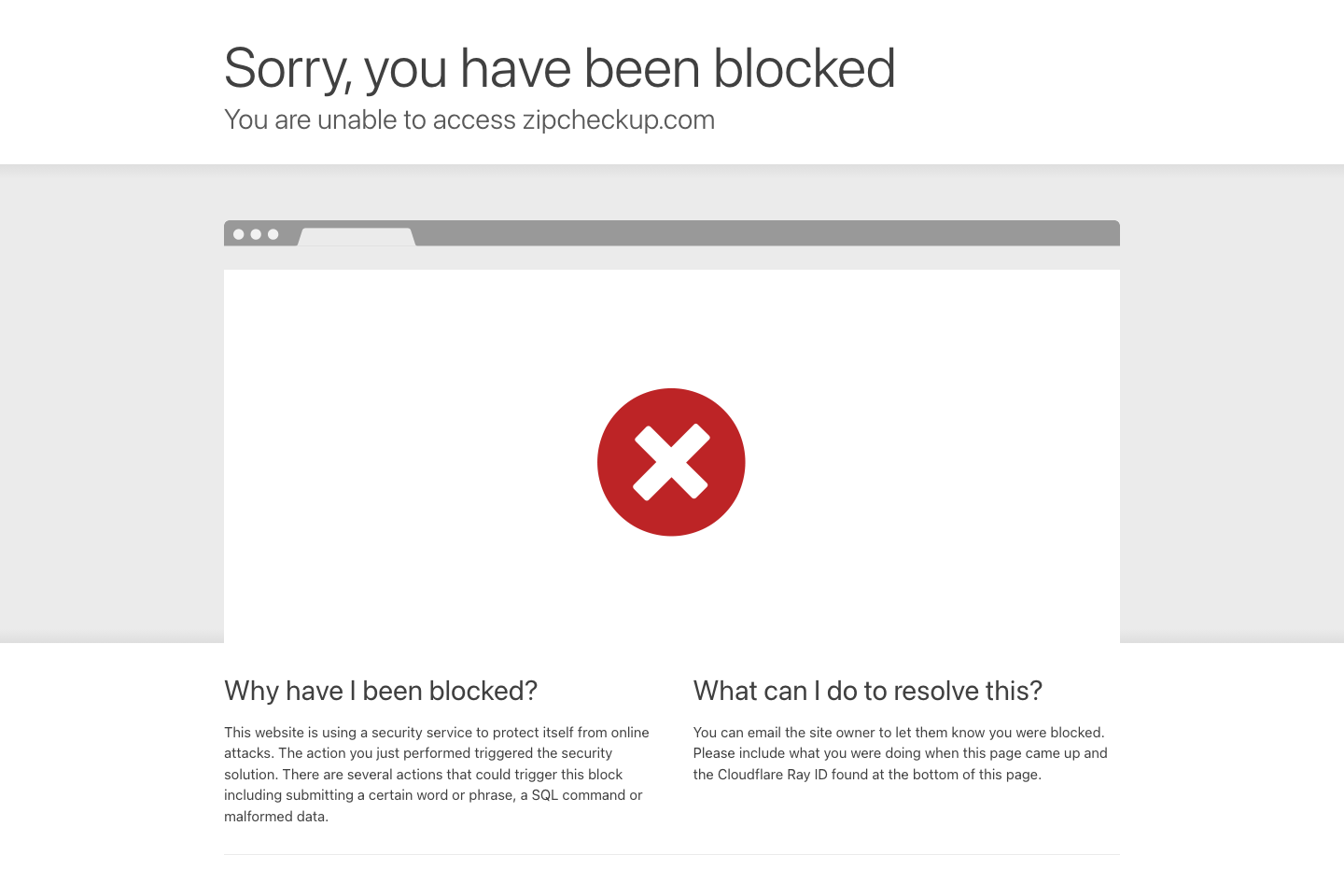Click the 'email the site owner' sentence
This screenshot has width=1344, height=896.
[x=900, y=733]
